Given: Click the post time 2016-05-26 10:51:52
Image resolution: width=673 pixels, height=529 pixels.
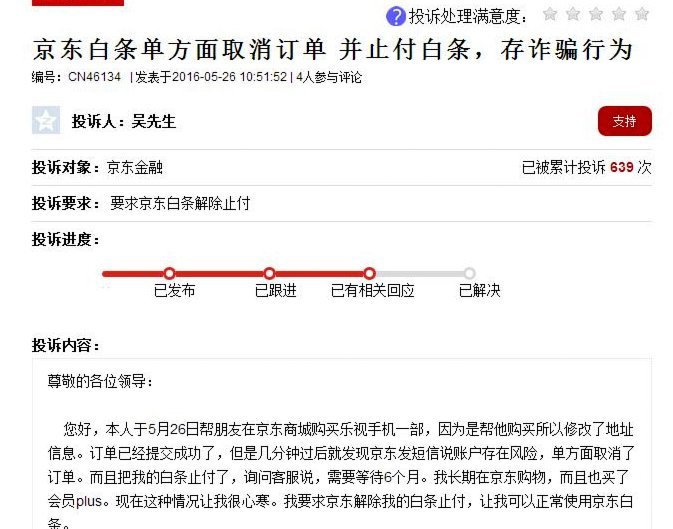Looking at the screenshot, I should point(229,77).
